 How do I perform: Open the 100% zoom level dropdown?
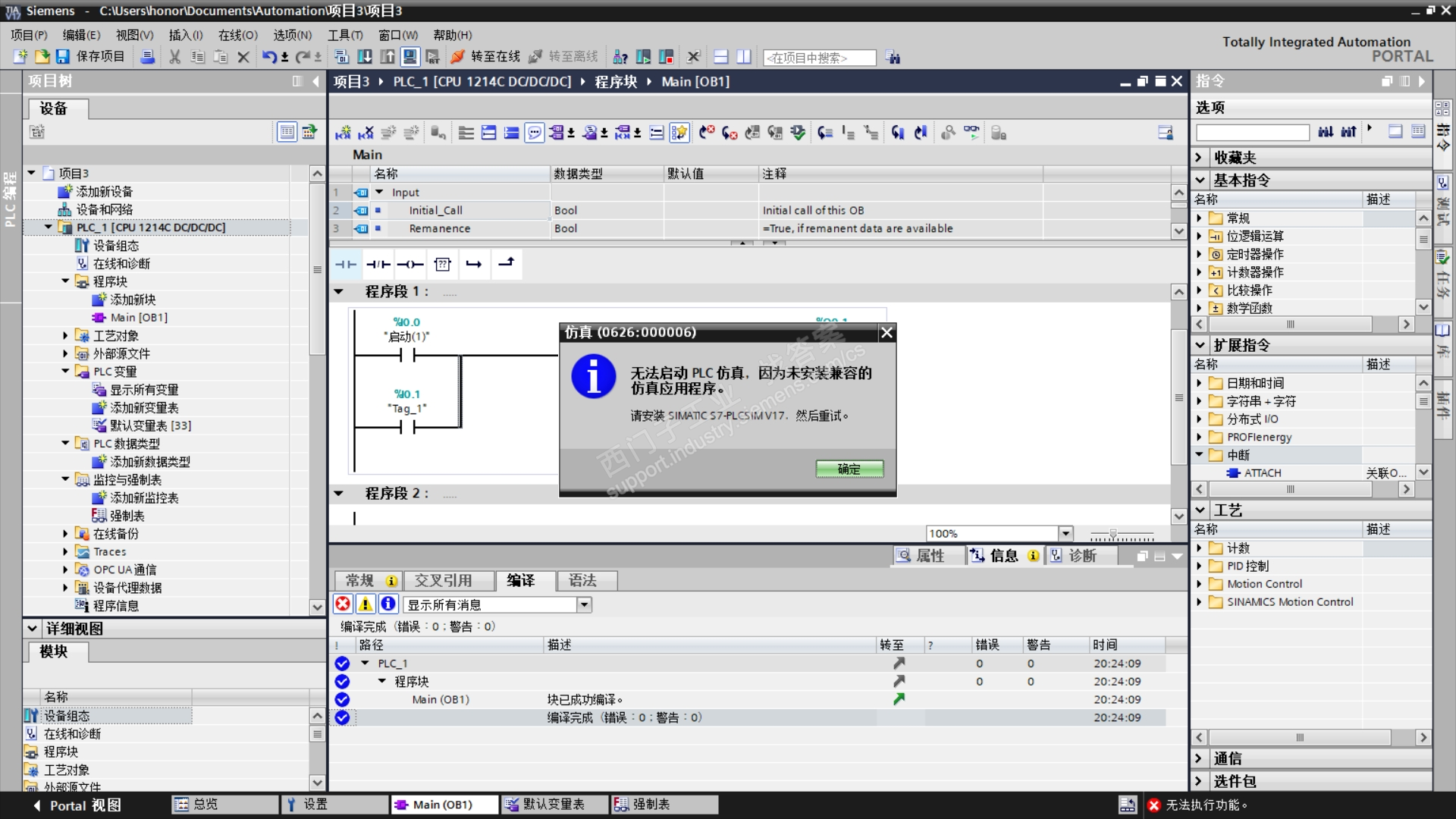pyautogui.click(x=1065, y=534)
